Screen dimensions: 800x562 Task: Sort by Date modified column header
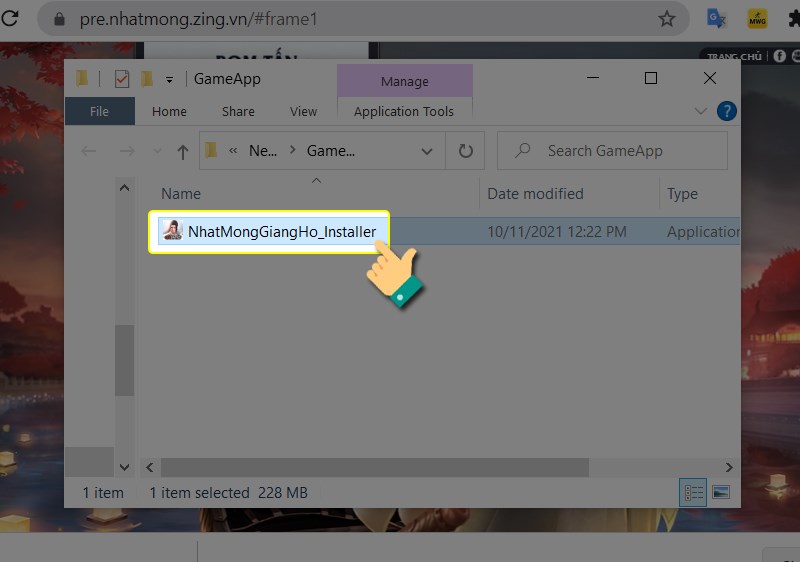[535, 193]
